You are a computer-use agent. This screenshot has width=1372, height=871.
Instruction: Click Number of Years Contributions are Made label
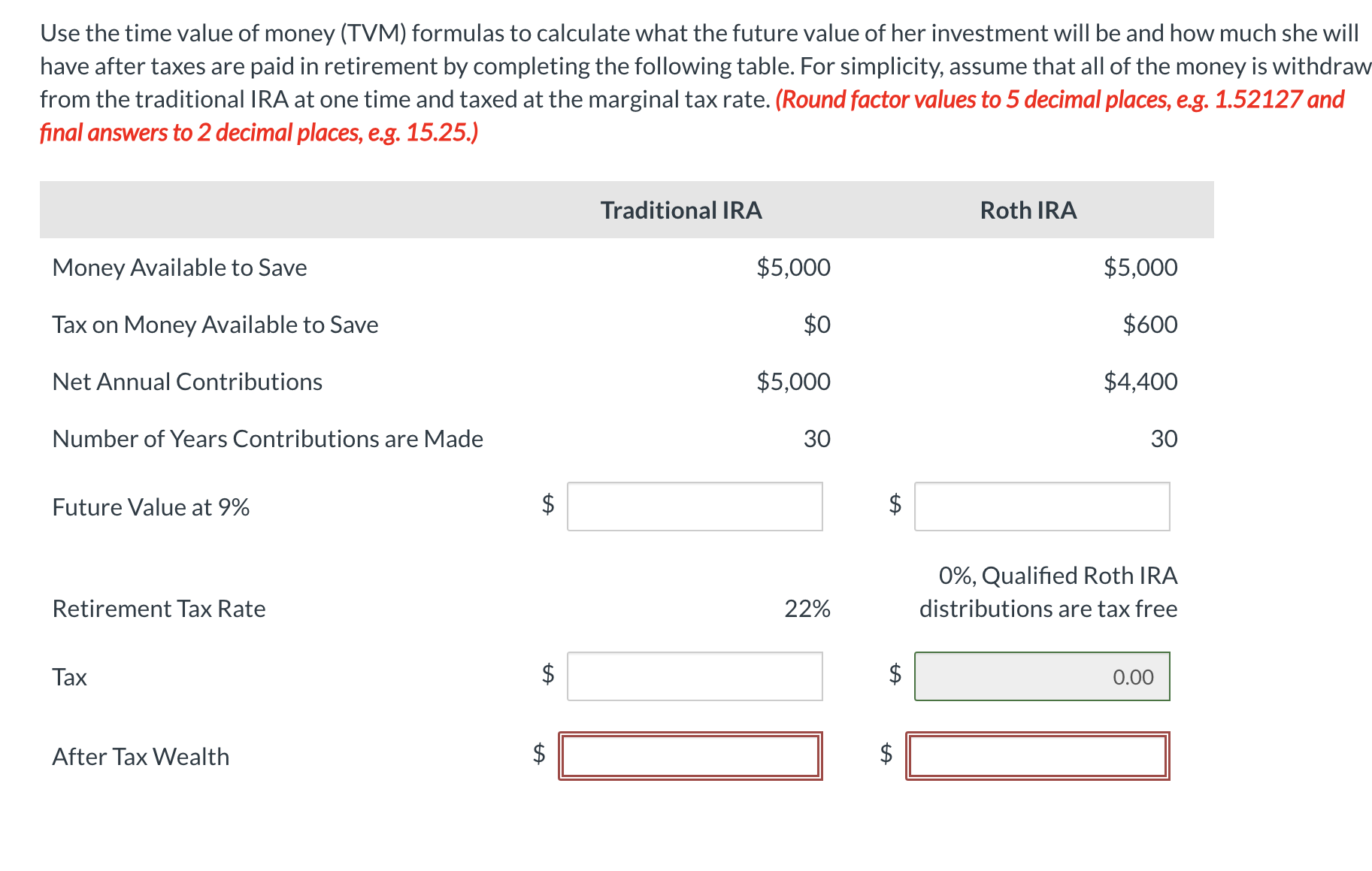[268, 439]
